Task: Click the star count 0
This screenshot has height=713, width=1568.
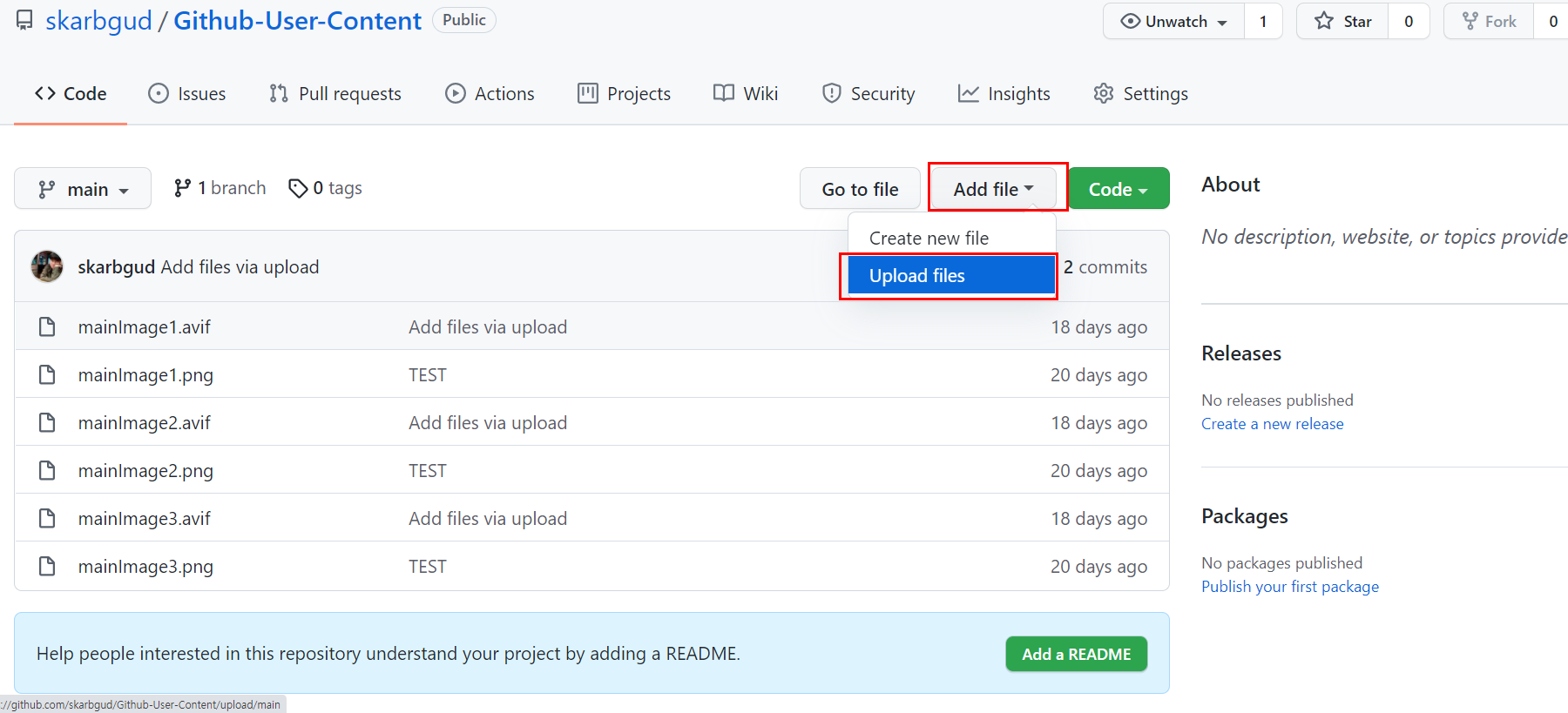Action: [x=1409, y=21]
